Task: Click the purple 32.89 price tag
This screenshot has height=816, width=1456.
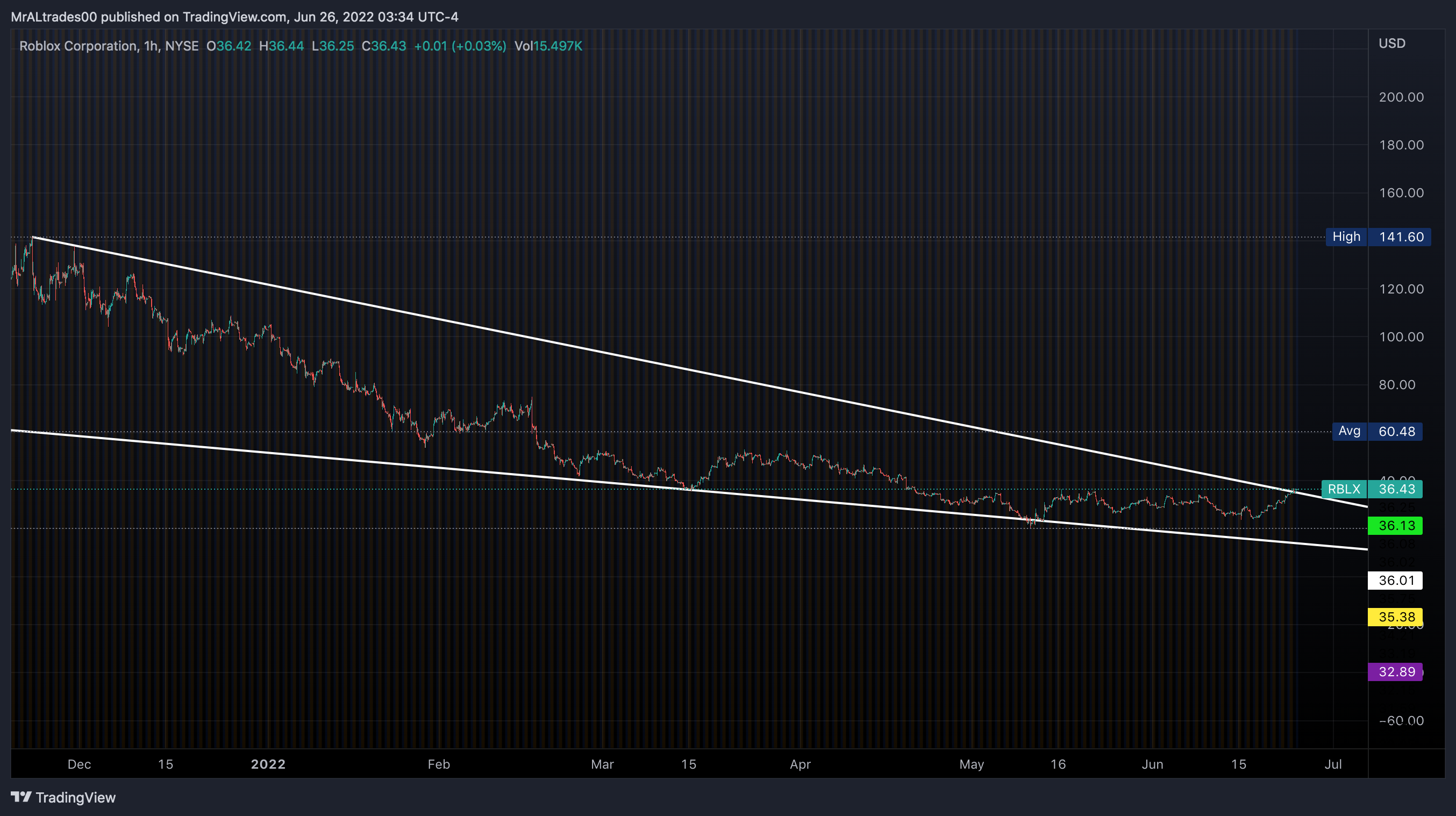Action: pyautogui.click(x=1395, y=672)
